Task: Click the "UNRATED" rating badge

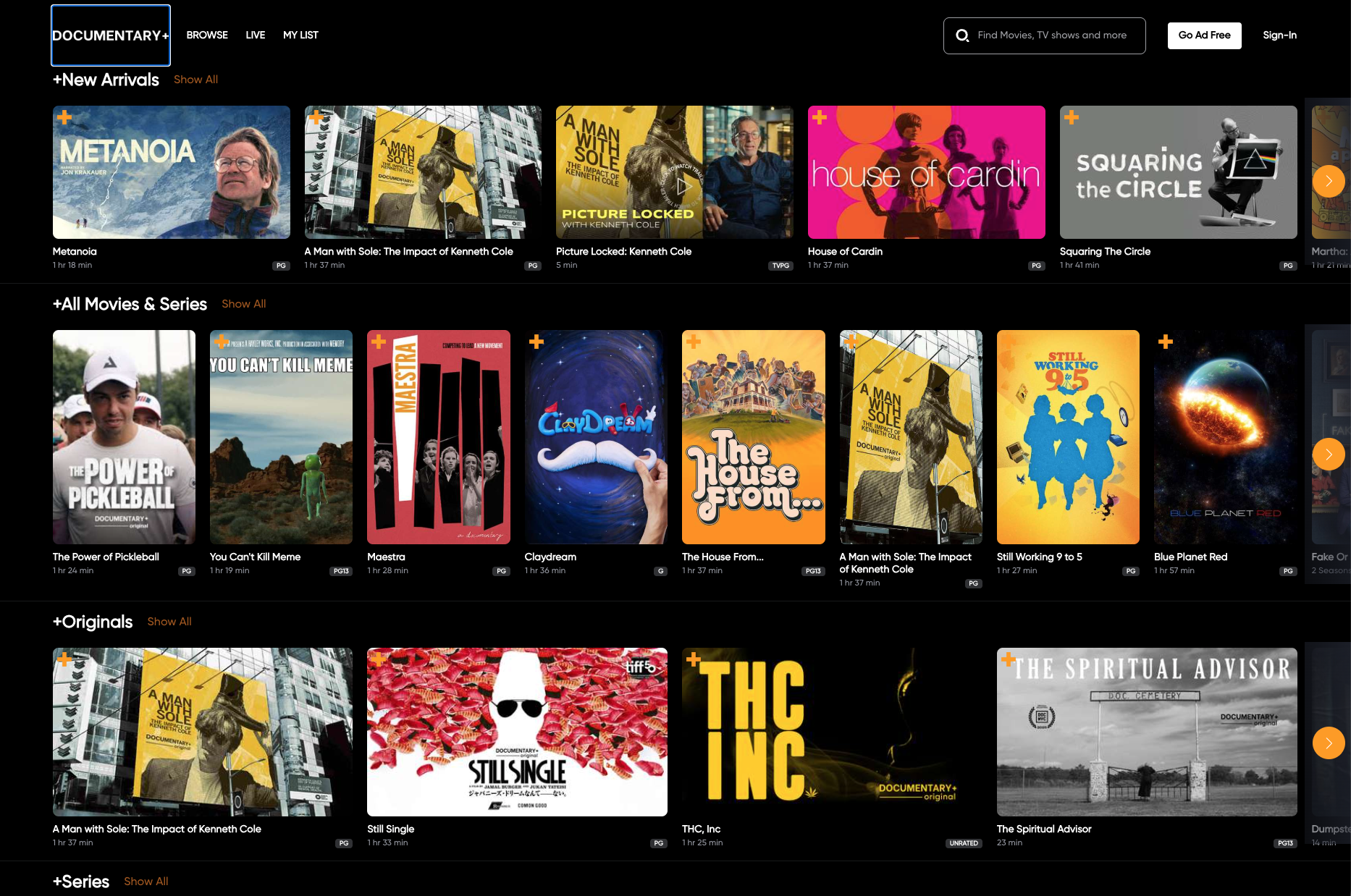Action: pyautogui.click(x=964, y=843)
